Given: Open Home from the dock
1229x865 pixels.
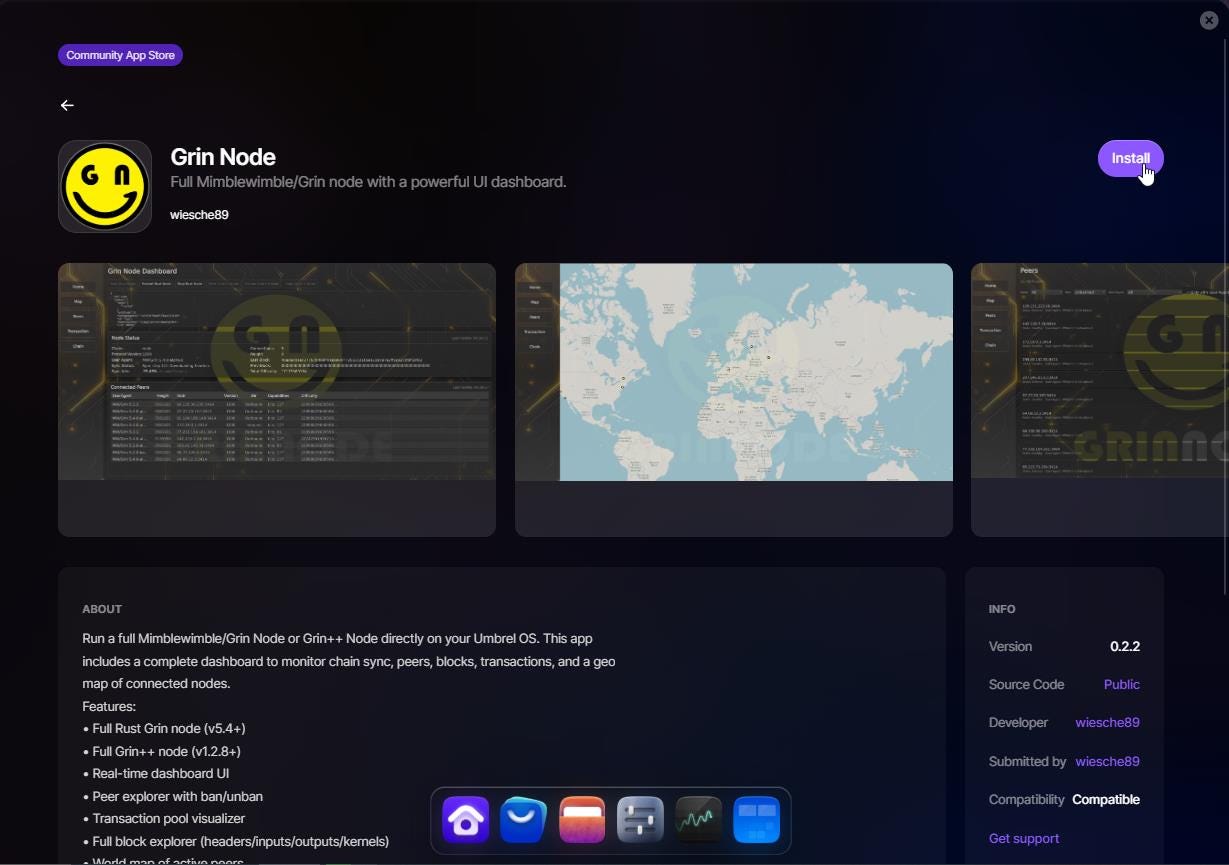Looking at the screenshot, I should click(x=466, y=820).
